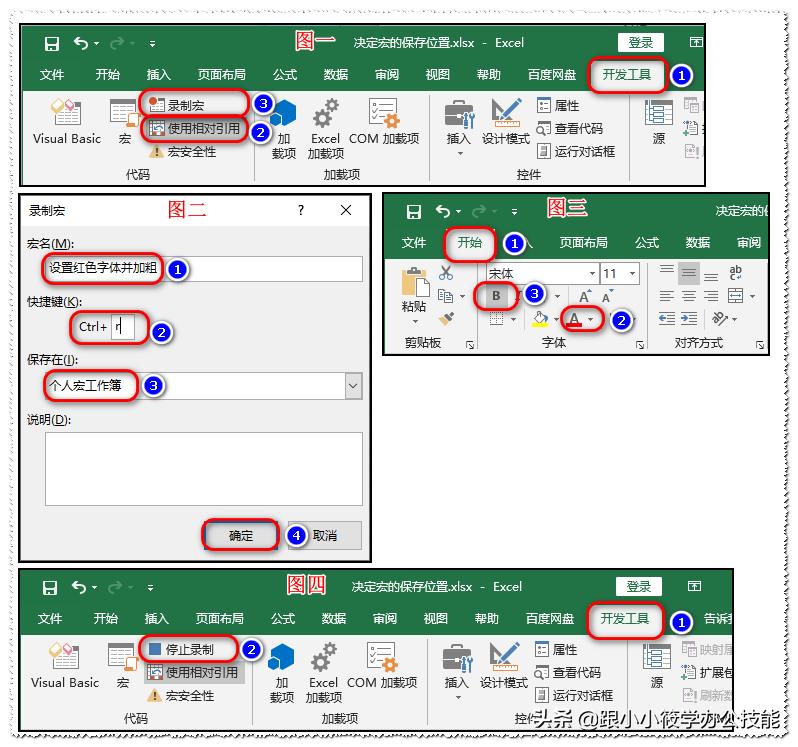Click the ribbon display options icon in Figure 1

point(696,42)
